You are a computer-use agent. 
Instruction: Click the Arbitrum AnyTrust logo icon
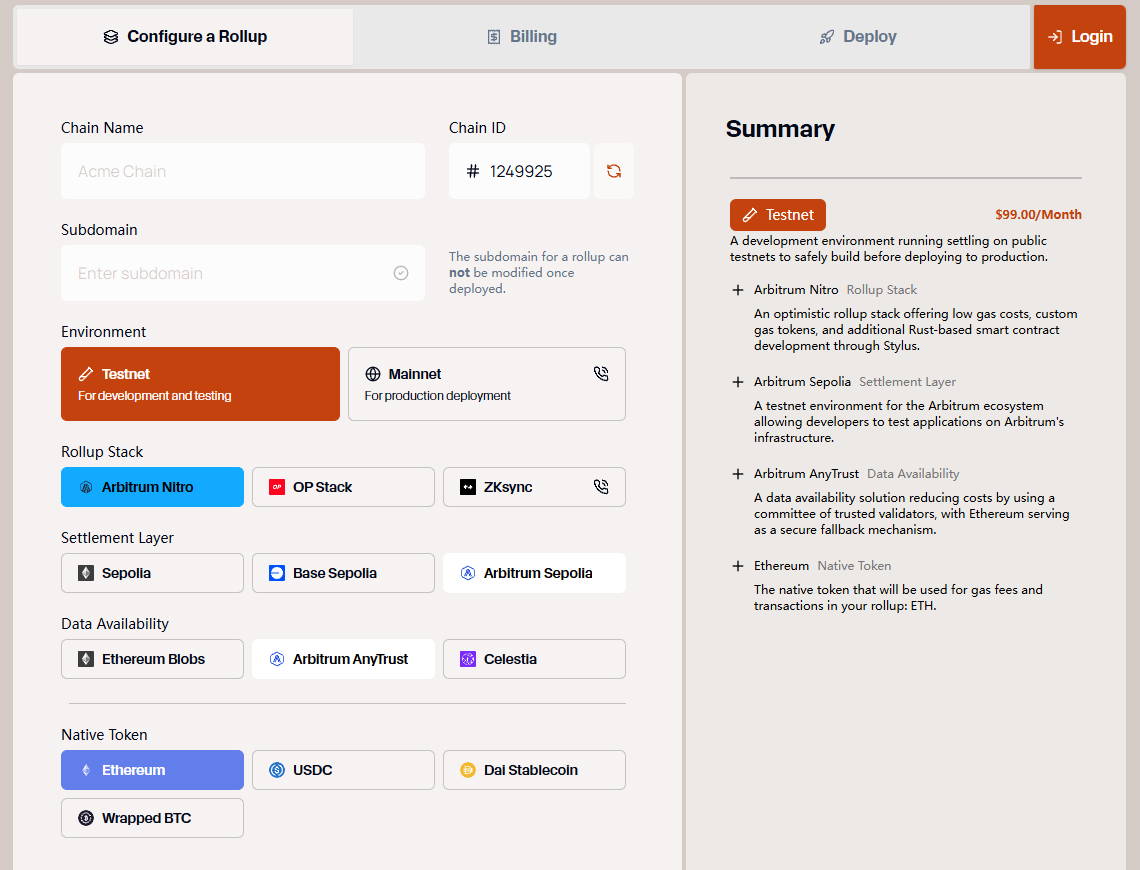point(277,659)
